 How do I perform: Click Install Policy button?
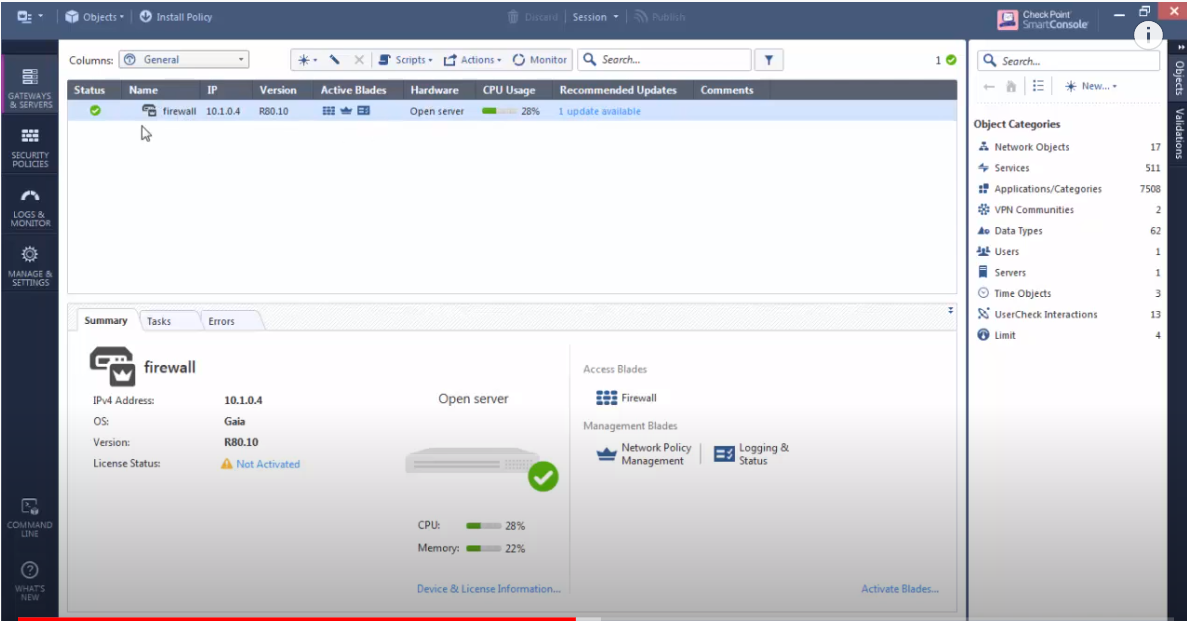click(x=176, y=17)
